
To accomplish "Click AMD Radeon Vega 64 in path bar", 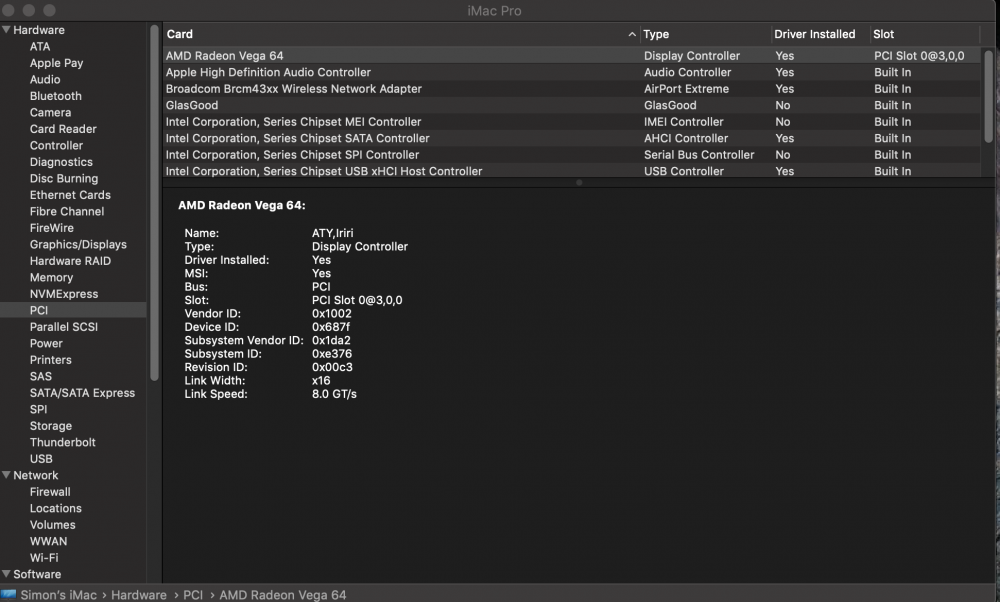I will 283,595.
